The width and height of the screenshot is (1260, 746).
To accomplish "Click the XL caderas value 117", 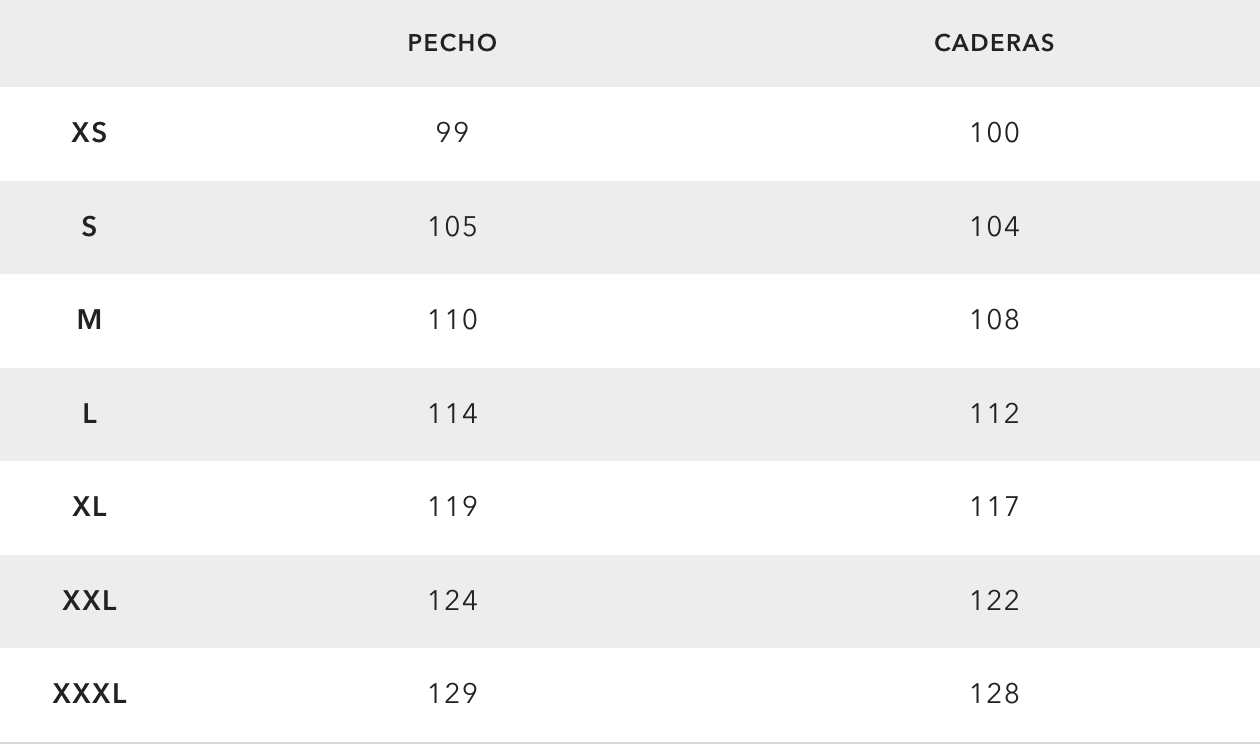I will [x=994, y=507].
